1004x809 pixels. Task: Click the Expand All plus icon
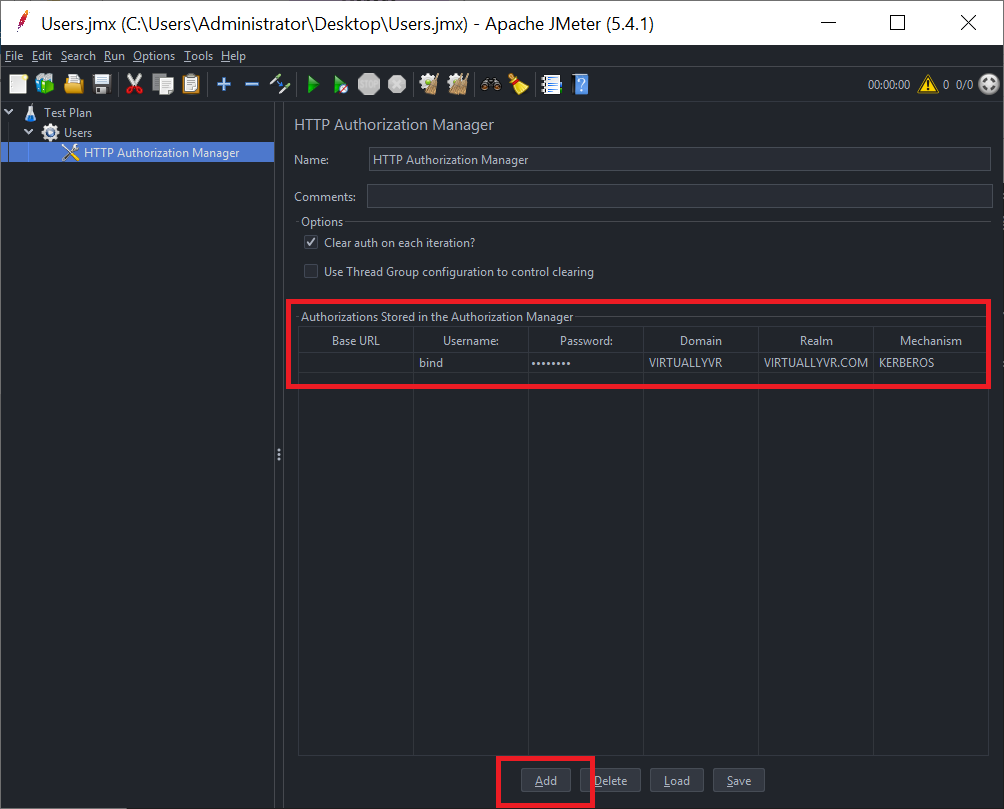pyautogui.click(x=223, y=84)
